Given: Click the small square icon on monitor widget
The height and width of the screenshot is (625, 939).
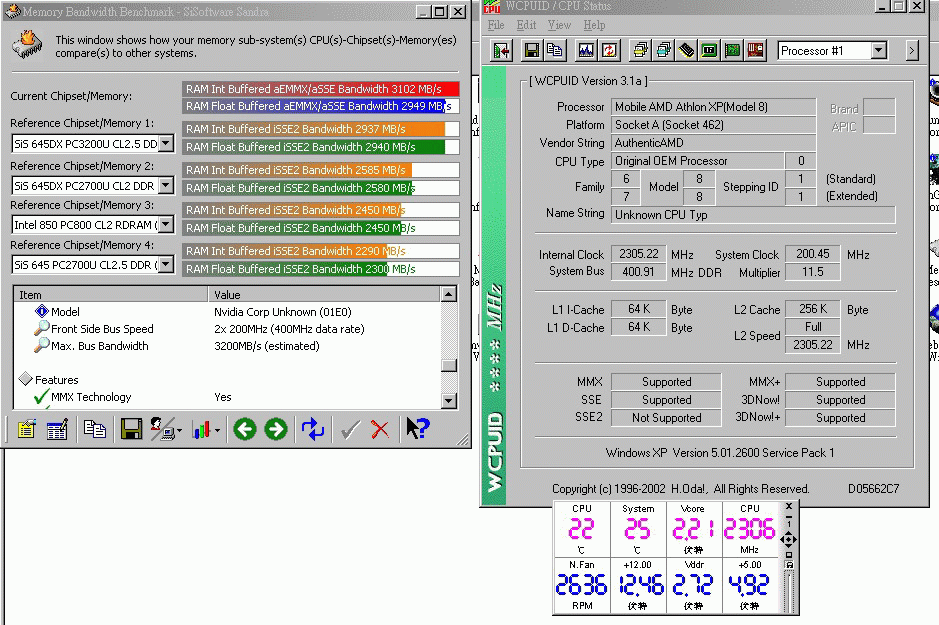Looking at the screenshot, I should 789,554.
